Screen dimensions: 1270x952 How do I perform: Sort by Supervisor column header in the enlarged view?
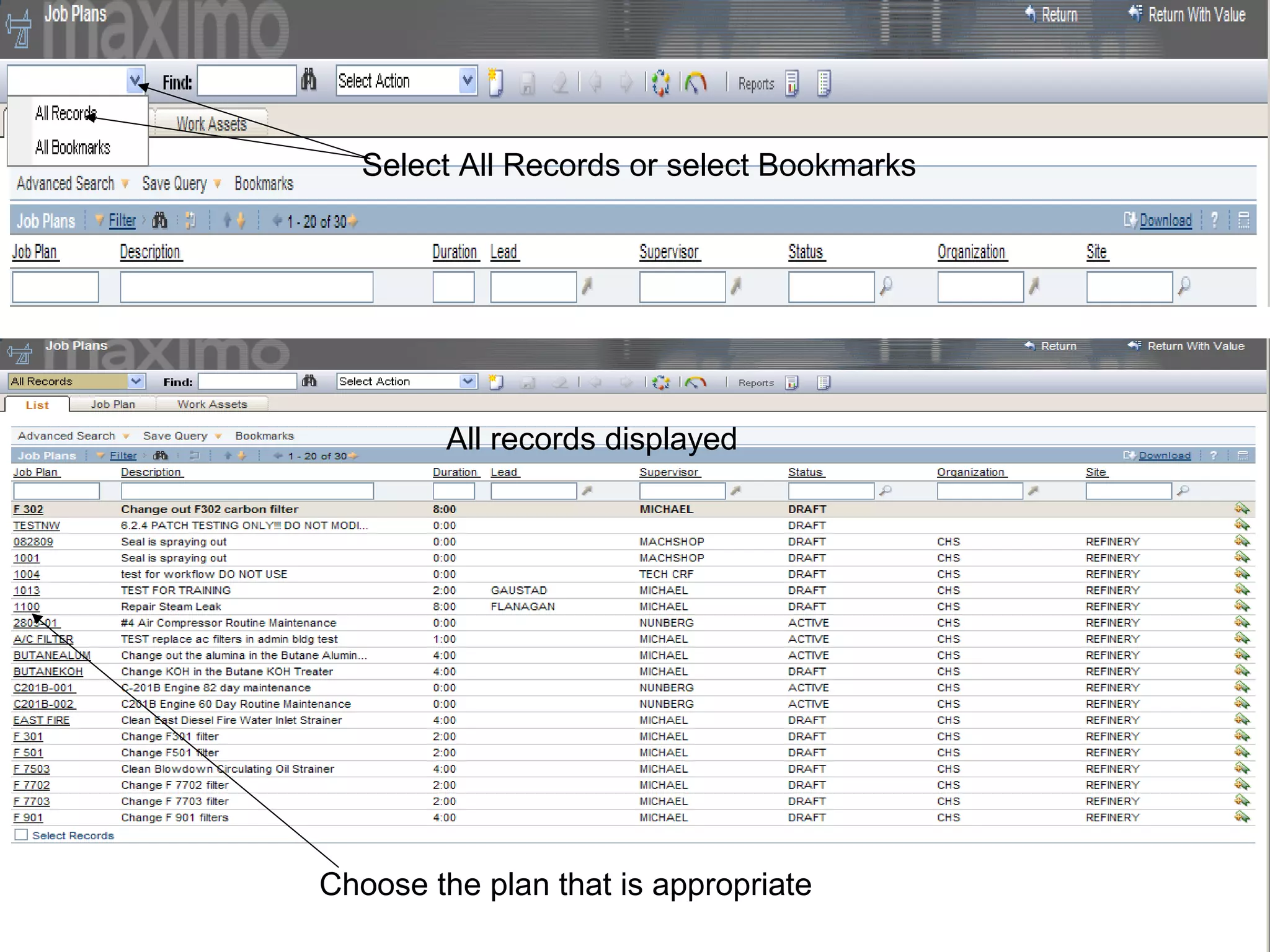tap(669, 252)
